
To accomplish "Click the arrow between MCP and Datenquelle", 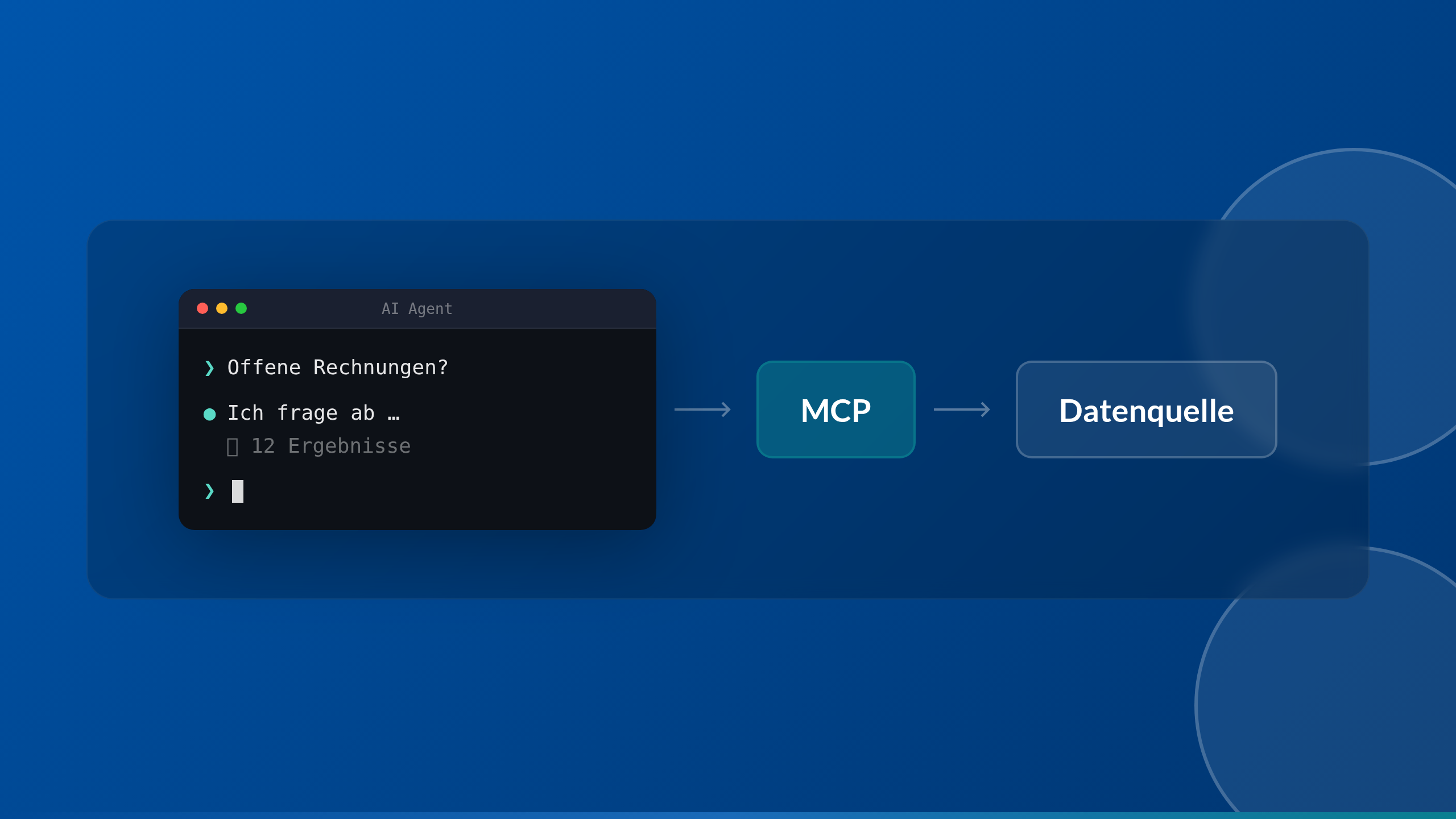I will click(962, 409).
